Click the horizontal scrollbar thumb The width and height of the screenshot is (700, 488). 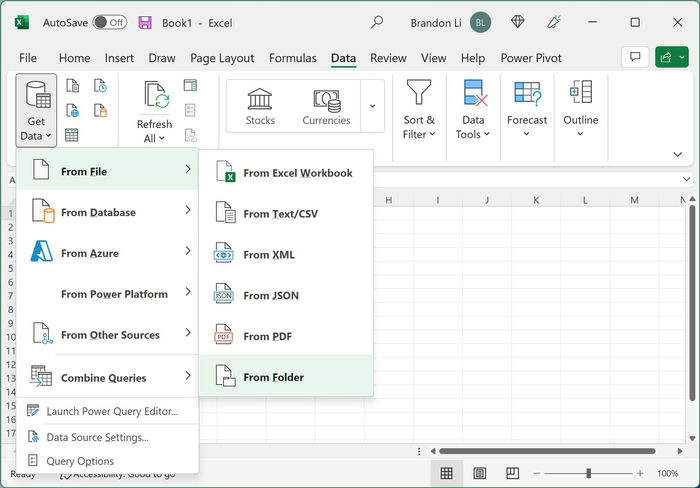pyautogui.click(x=547, y=451)
